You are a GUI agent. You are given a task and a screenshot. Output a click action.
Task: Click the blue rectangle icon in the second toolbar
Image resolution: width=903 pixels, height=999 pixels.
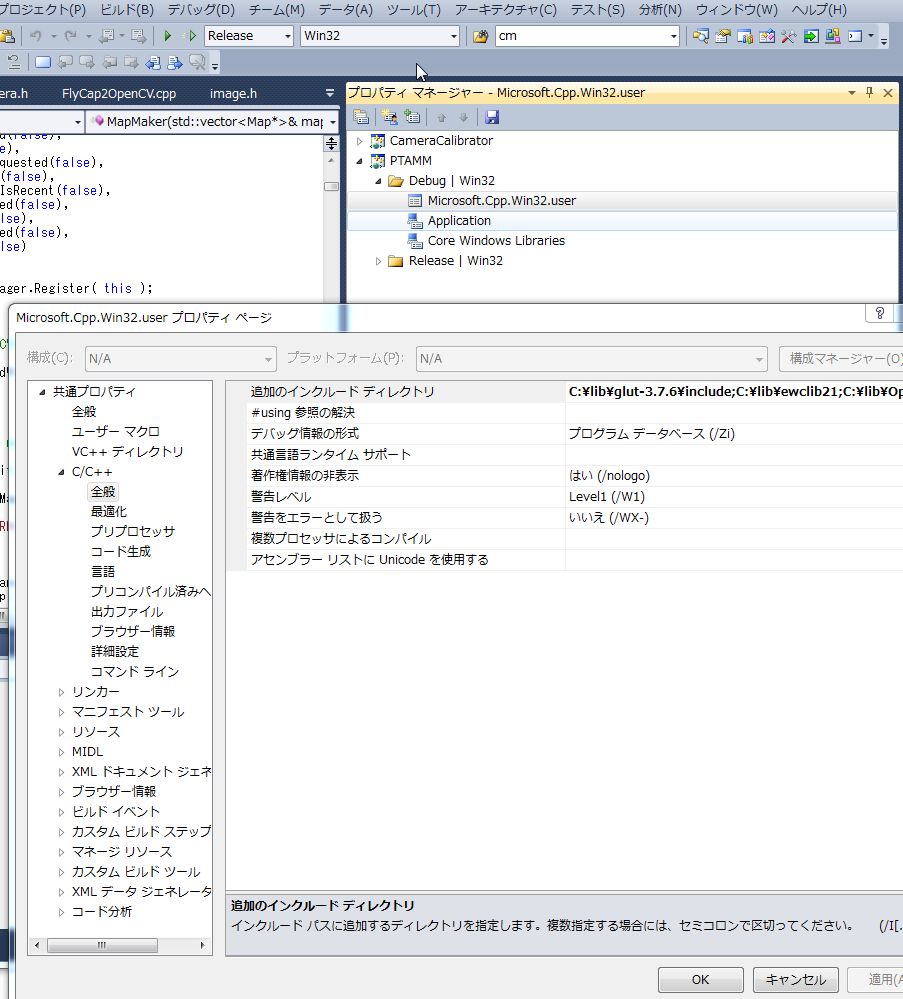click(x=43, y=62)
